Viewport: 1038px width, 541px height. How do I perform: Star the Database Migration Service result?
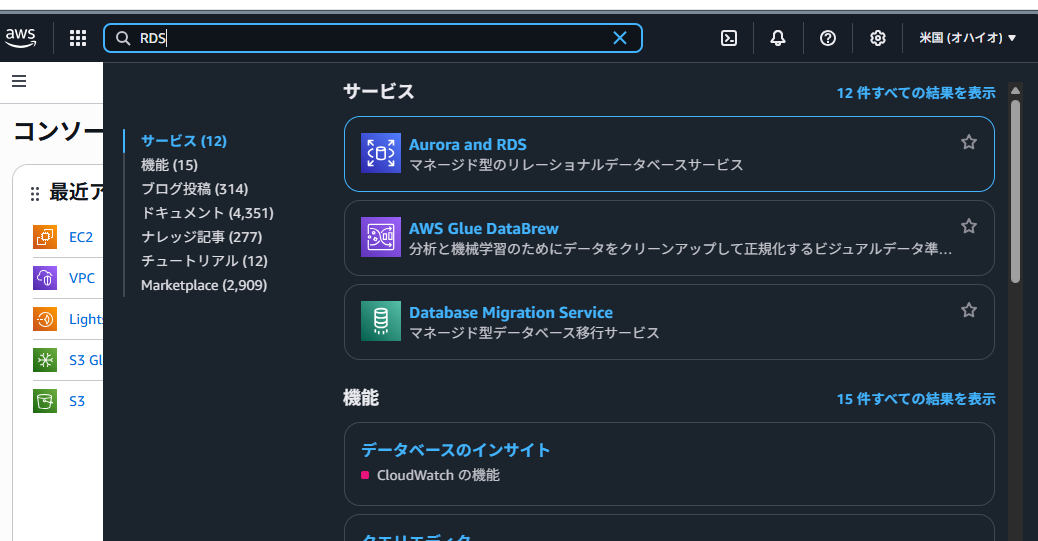tap(968, 310)
